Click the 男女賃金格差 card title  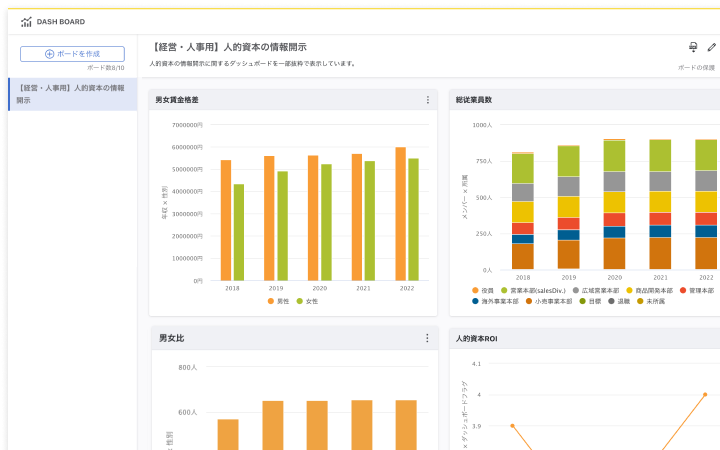coord(177,100)
